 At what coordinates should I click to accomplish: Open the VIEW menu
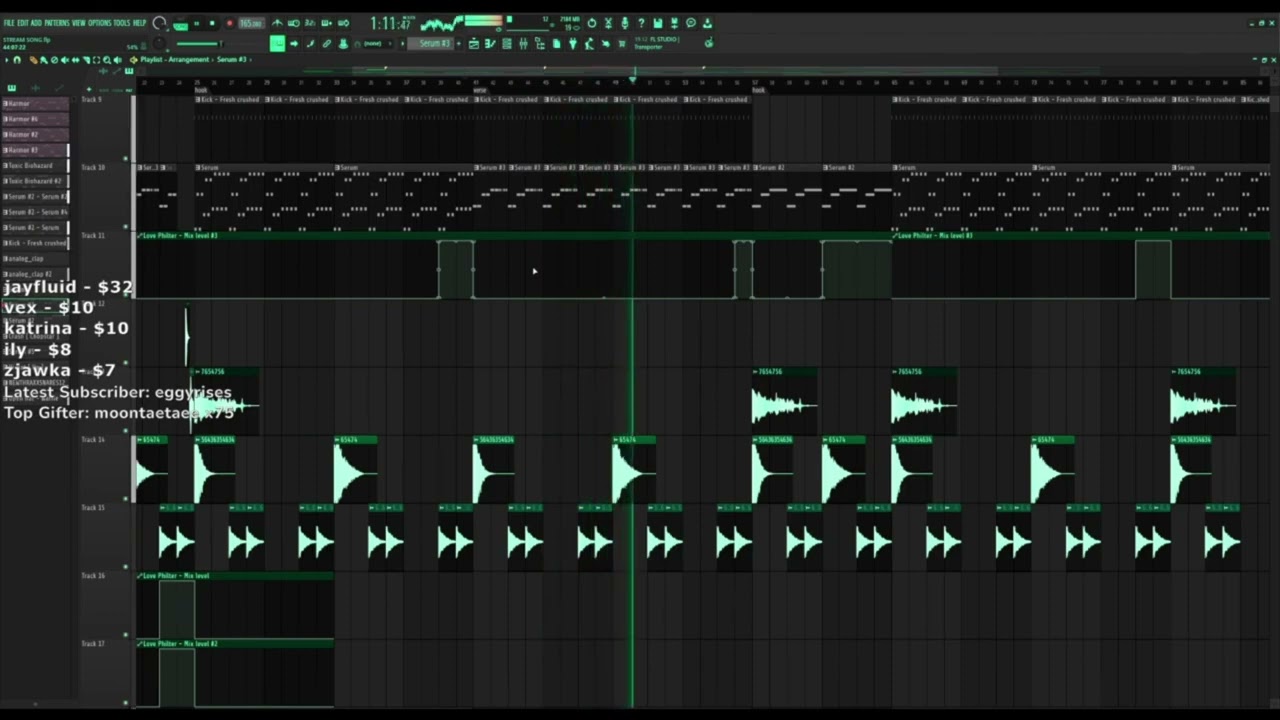pyautogui.click(x=79, y=22)
